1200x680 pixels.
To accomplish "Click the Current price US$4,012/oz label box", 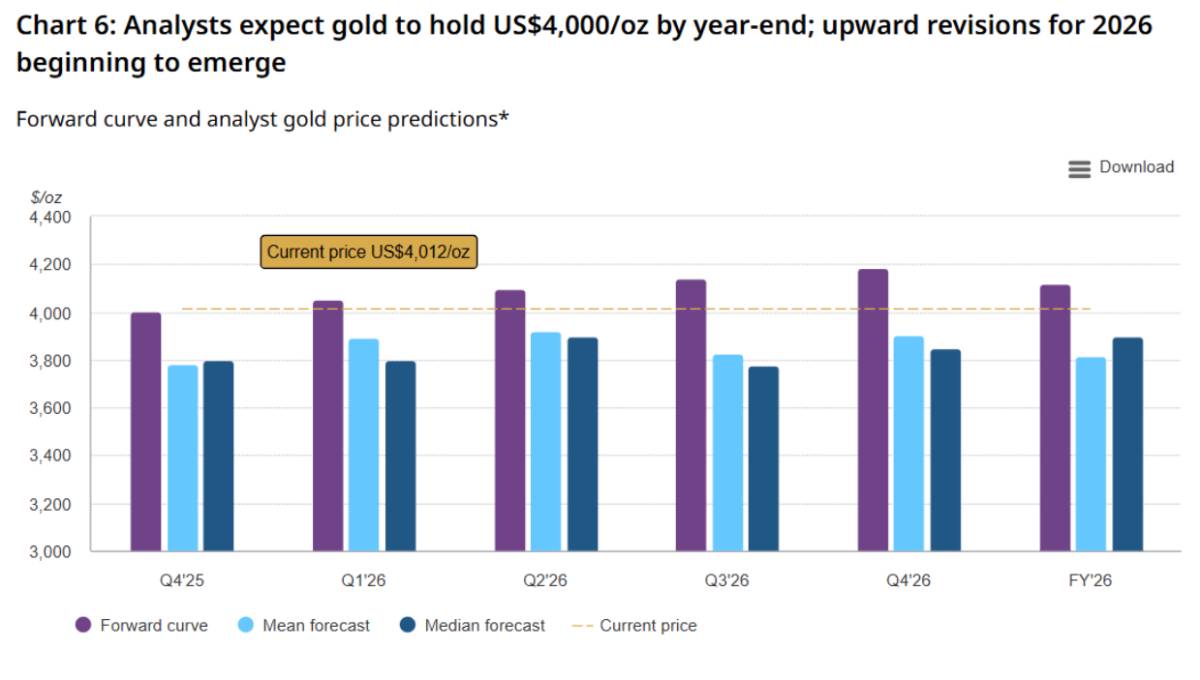I will pos(368,252).
